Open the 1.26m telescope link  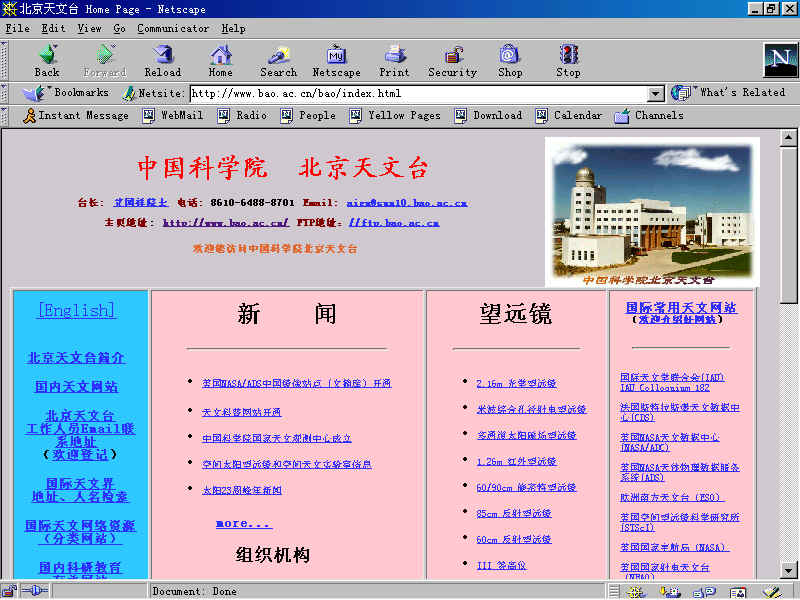(516, 462)
